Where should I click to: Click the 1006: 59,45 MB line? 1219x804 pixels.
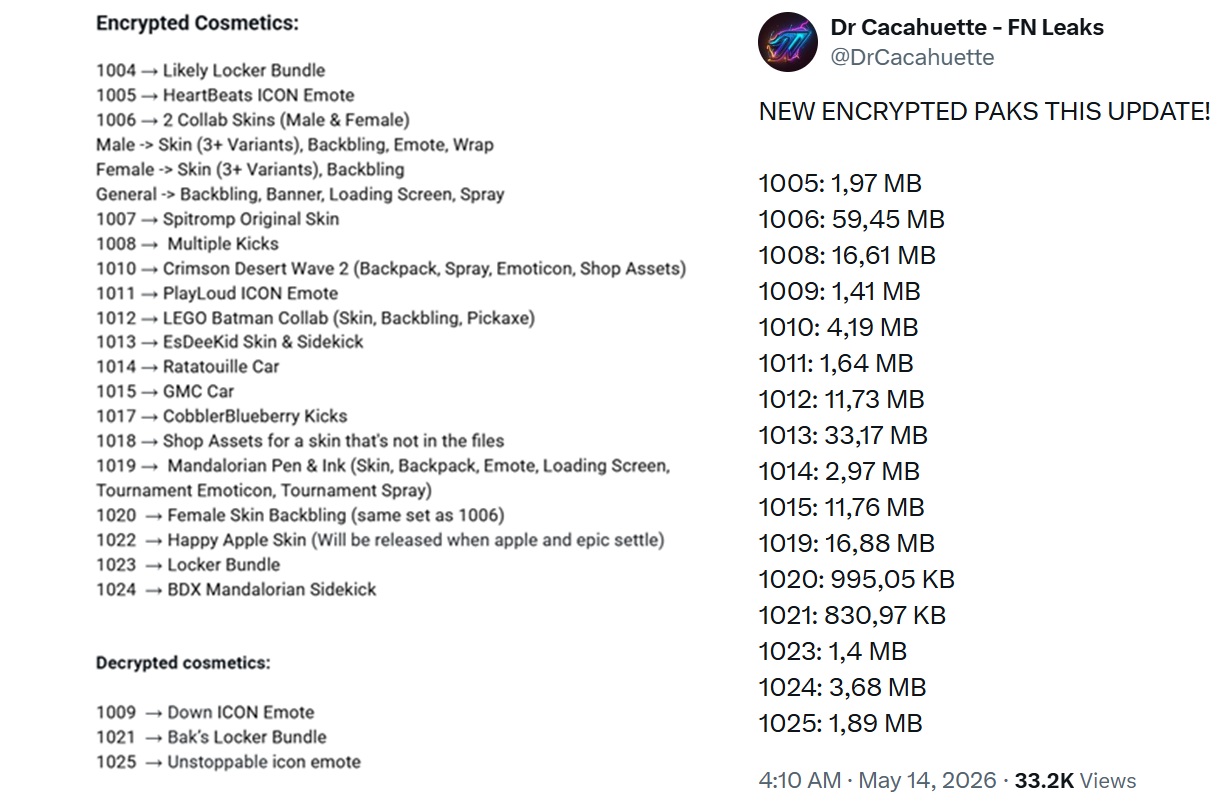(852, 219)
